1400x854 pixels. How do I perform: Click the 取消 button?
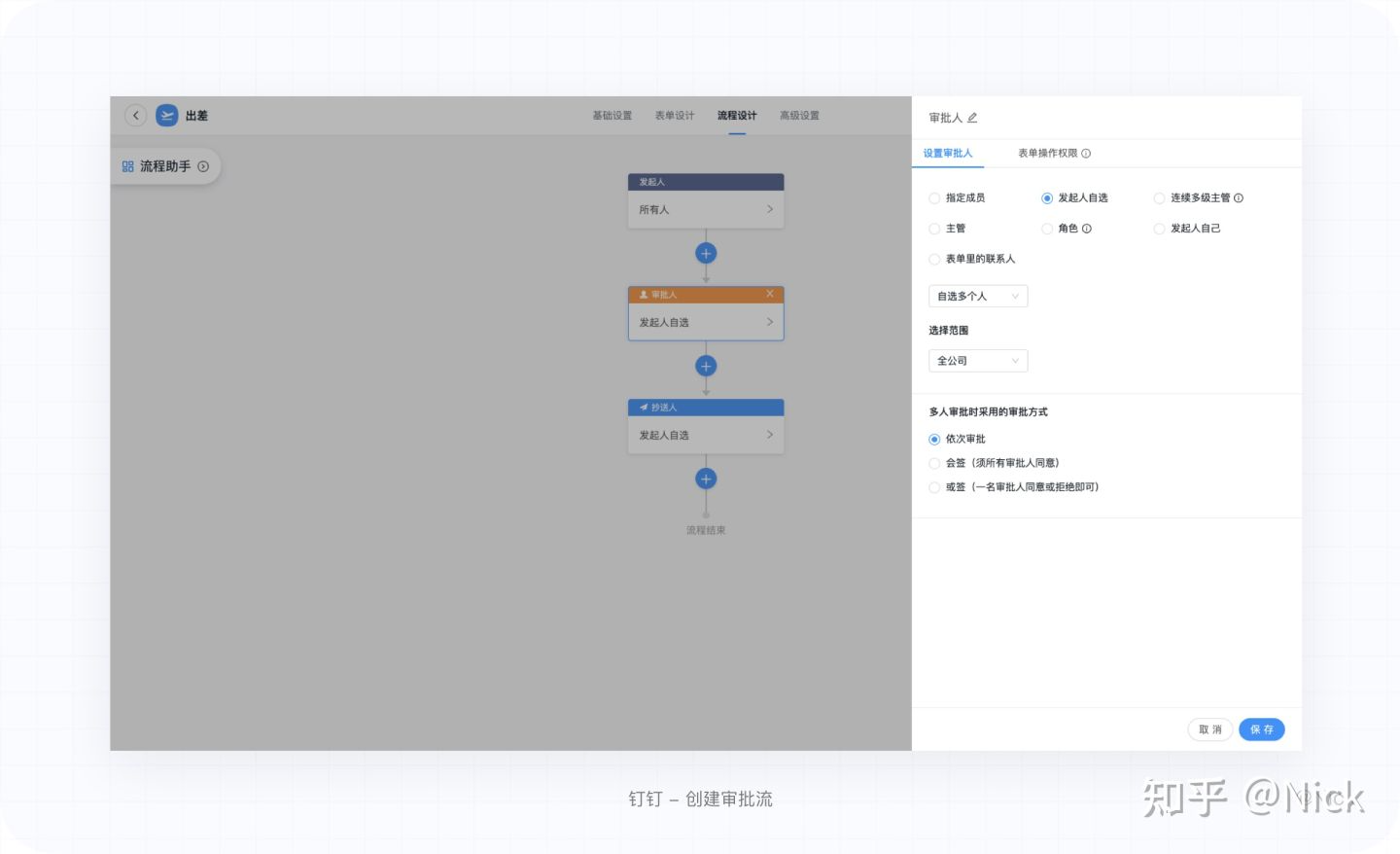[1210, 729]
